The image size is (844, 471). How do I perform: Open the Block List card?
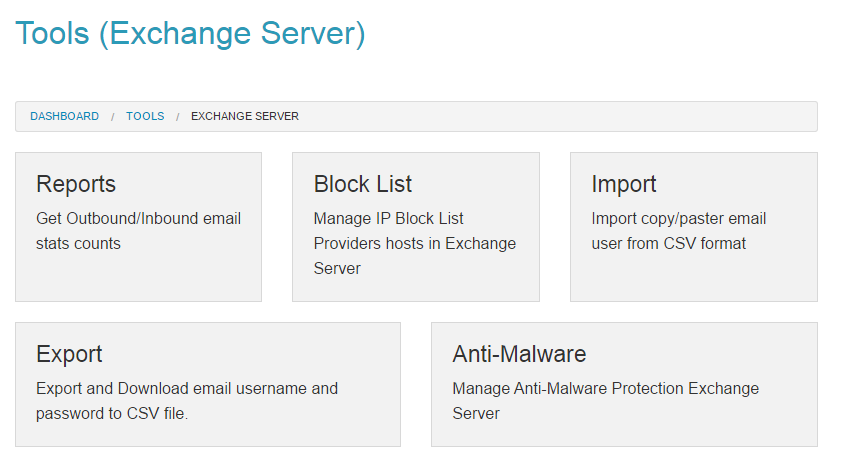coord(416,227)
